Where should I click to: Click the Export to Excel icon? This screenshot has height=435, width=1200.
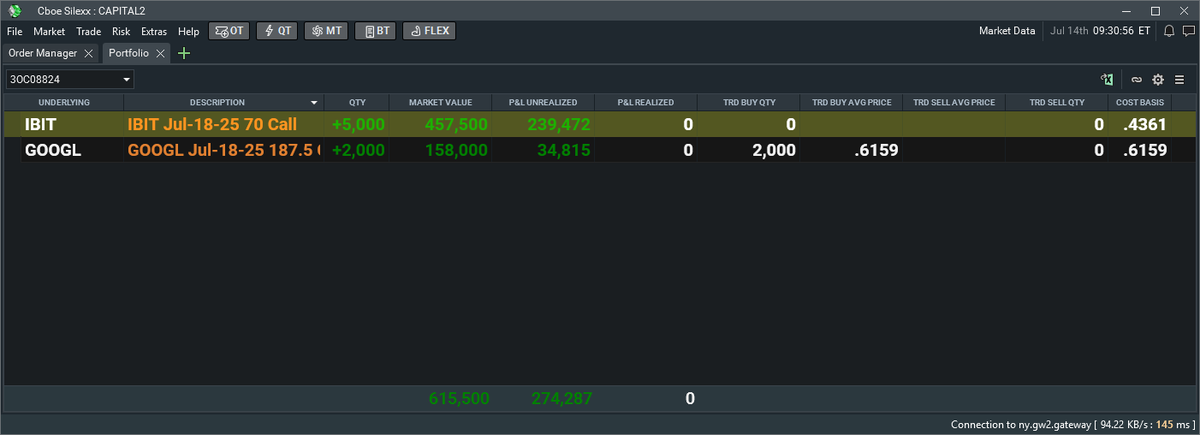click(1107, 80)
